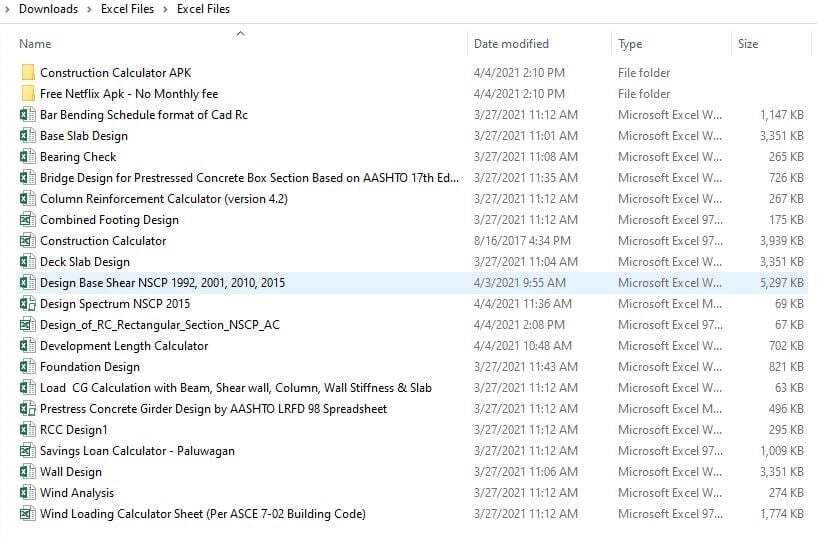817x537 pixels.
Task: Select the Wall Design file entry
Action: click(x=71, y=472)
